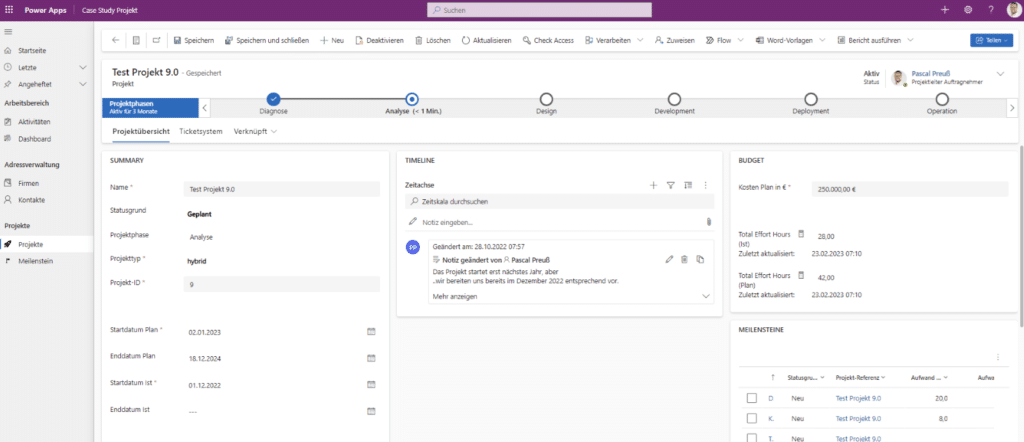Click Zuweisen command
Screen dimensions: 1024x442
(675, 40)
